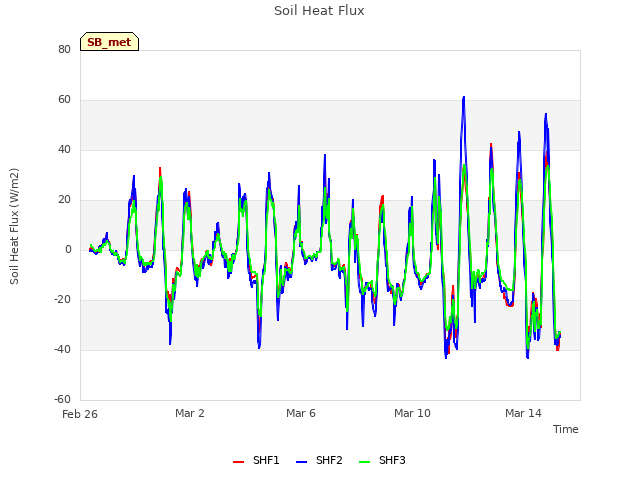Click the SB_met label box
This screenshot has height=480, width=640.
tap(109, 42)
